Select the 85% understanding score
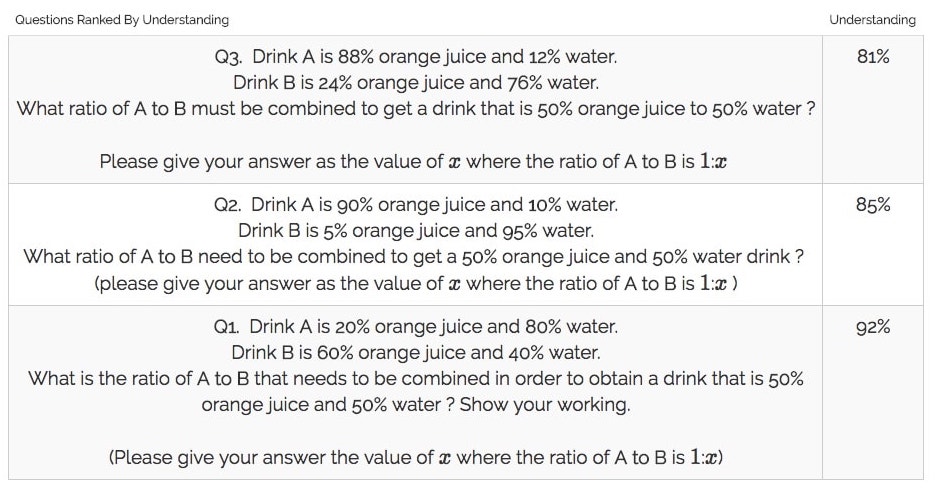This screenshot has height=495, width=936. [x=873, y=205]
